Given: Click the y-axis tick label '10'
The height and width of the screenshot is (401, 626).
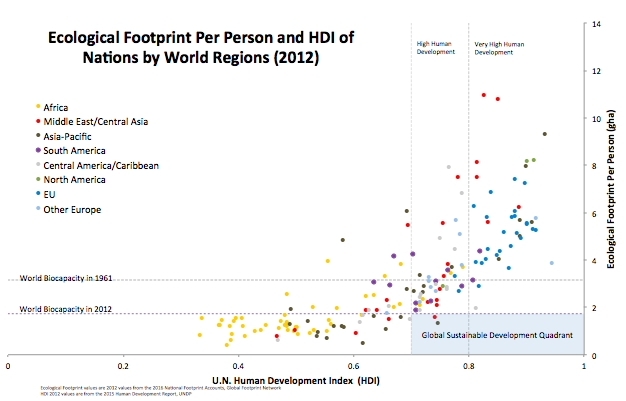Looking at the screenshot, I should pyautogui.click(x=596, y=119).
